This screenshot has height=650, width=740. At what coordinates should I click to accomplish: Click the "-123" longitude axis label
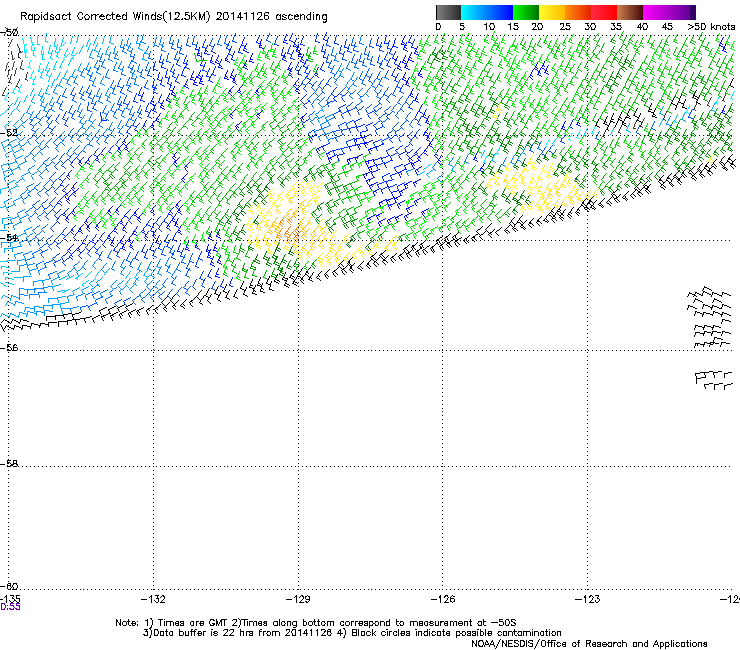(x=588, y=599)
